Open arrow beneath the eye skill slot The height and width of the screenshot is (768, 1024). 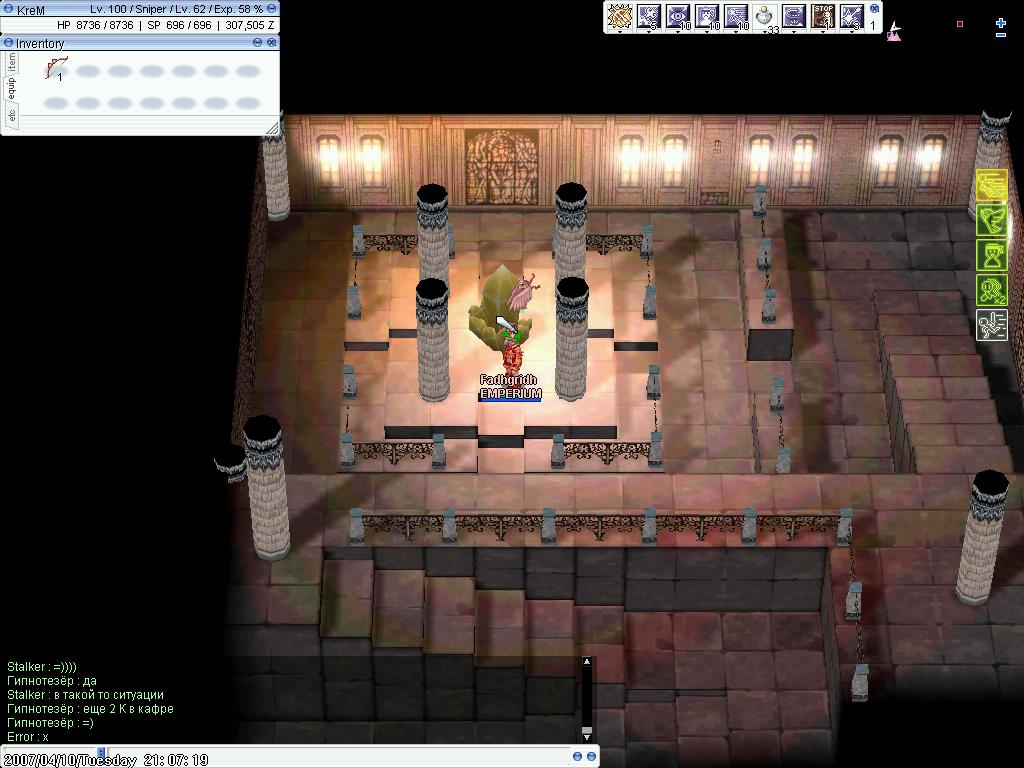tap(677, 31)
